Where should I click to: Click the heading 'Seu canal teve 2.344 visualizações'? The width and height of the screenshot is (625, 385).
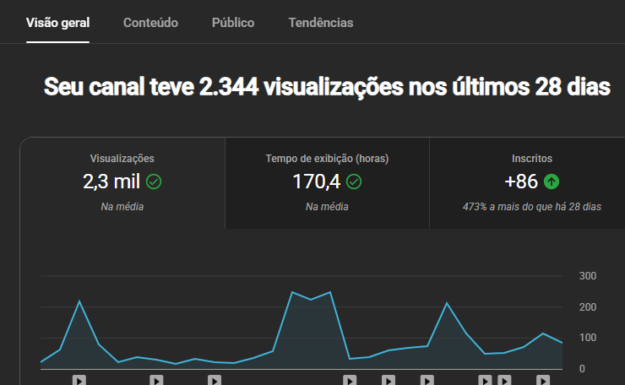pos(327,86)
